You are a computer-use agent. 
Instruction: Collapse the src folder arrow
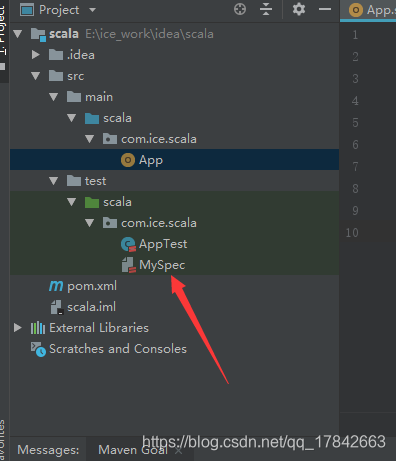pyautogui.click(x=36, y=76)
